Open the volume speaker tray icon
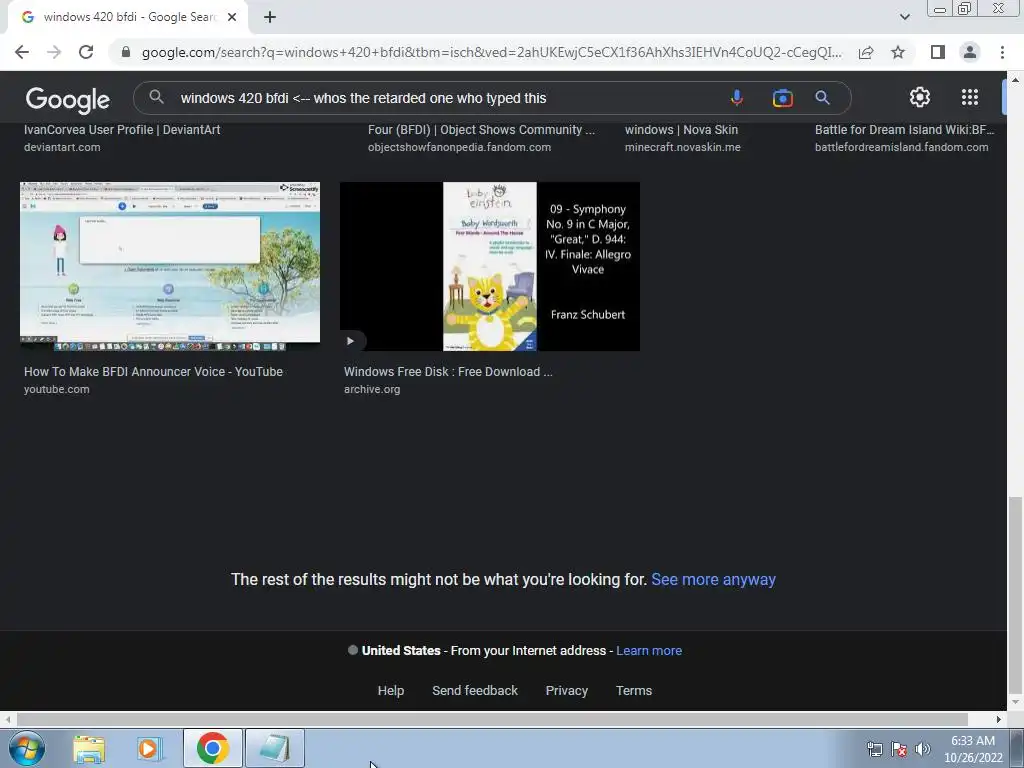The image size is (1024, 768). tap(922, 749)
